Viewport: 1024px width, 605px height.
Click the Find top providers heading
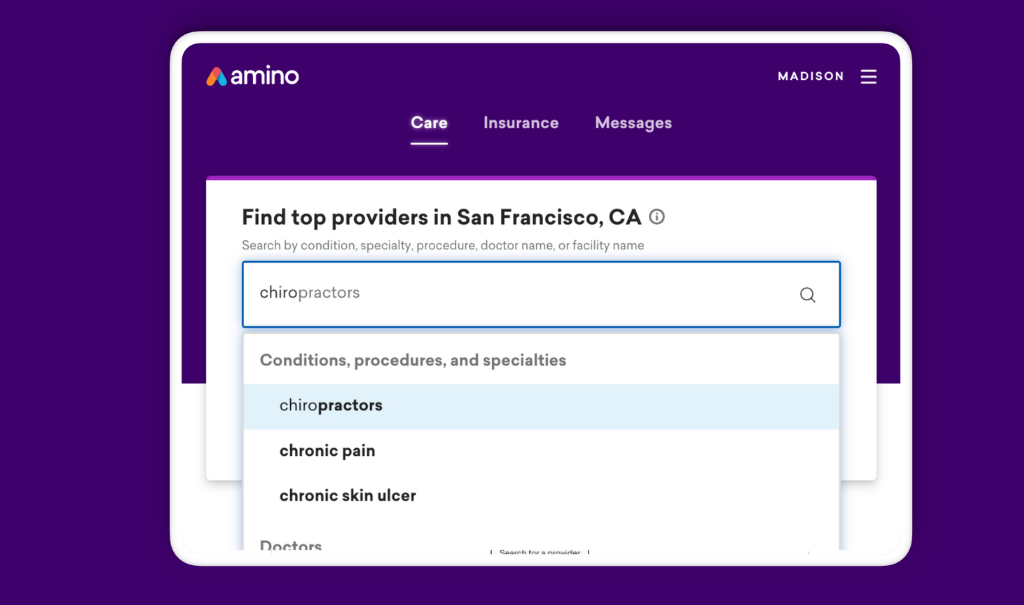441,218
